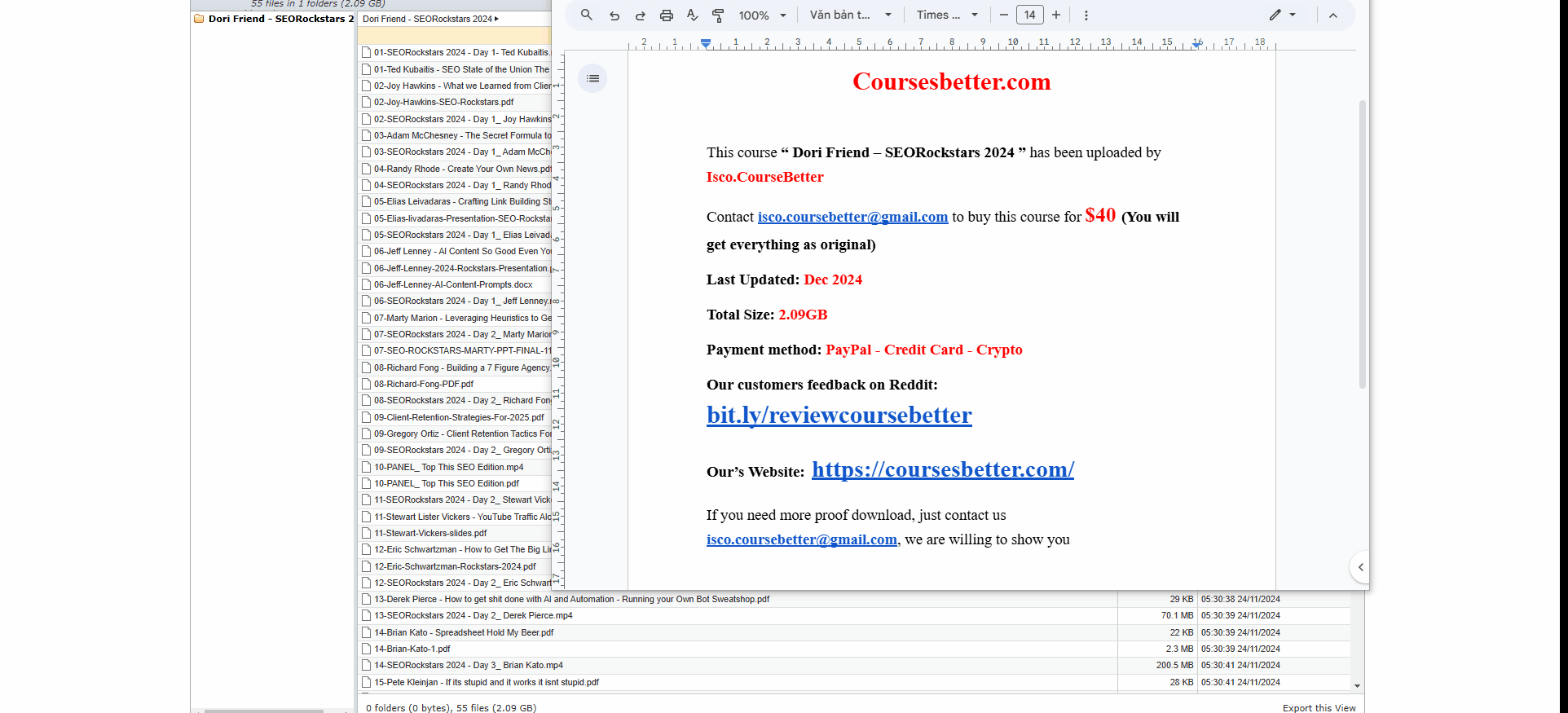Click the file icon of '15-Pete Kleinjan' pdf

(x=367, y=682)
